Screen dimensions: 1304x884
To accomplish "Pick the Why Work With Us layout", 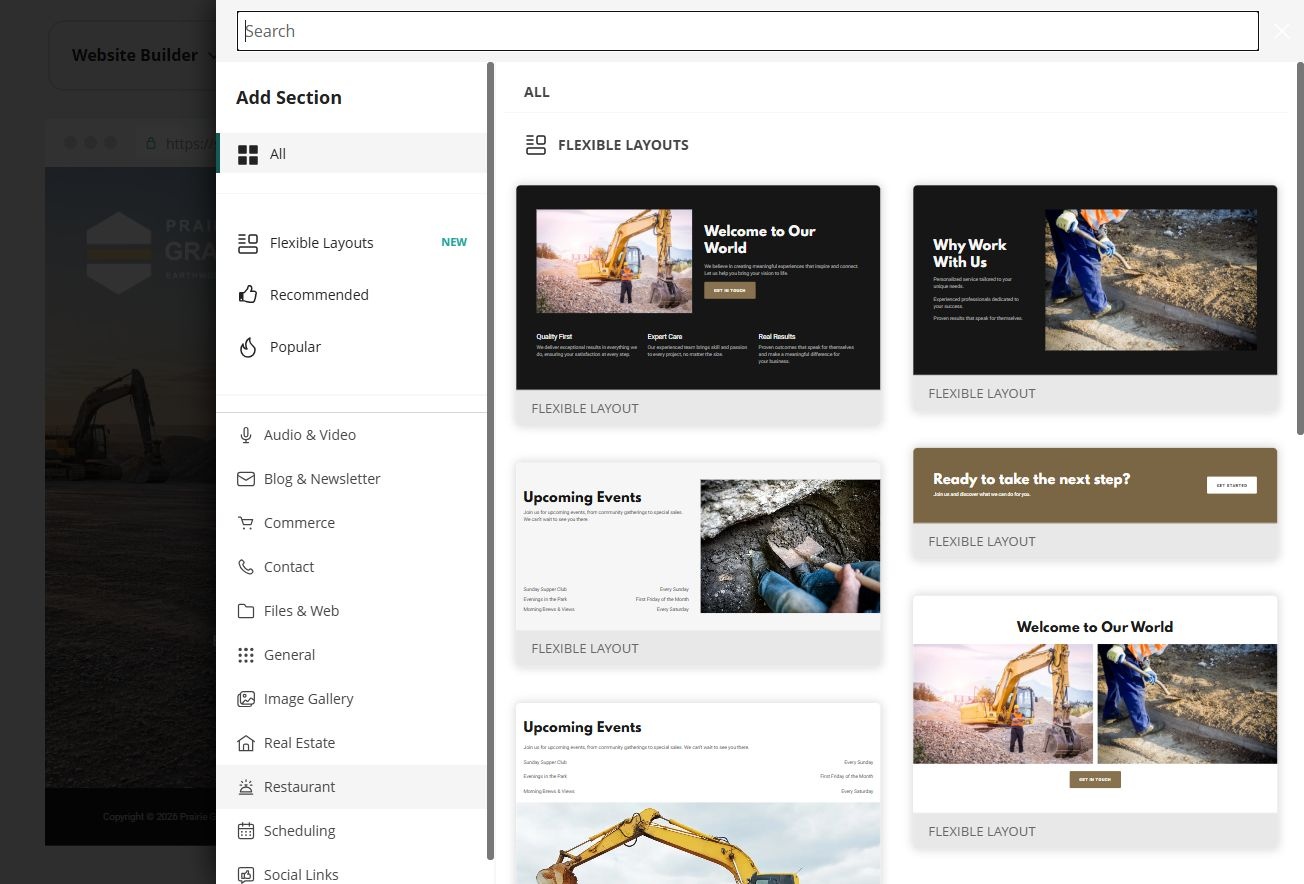I will tap(1095, 298).
